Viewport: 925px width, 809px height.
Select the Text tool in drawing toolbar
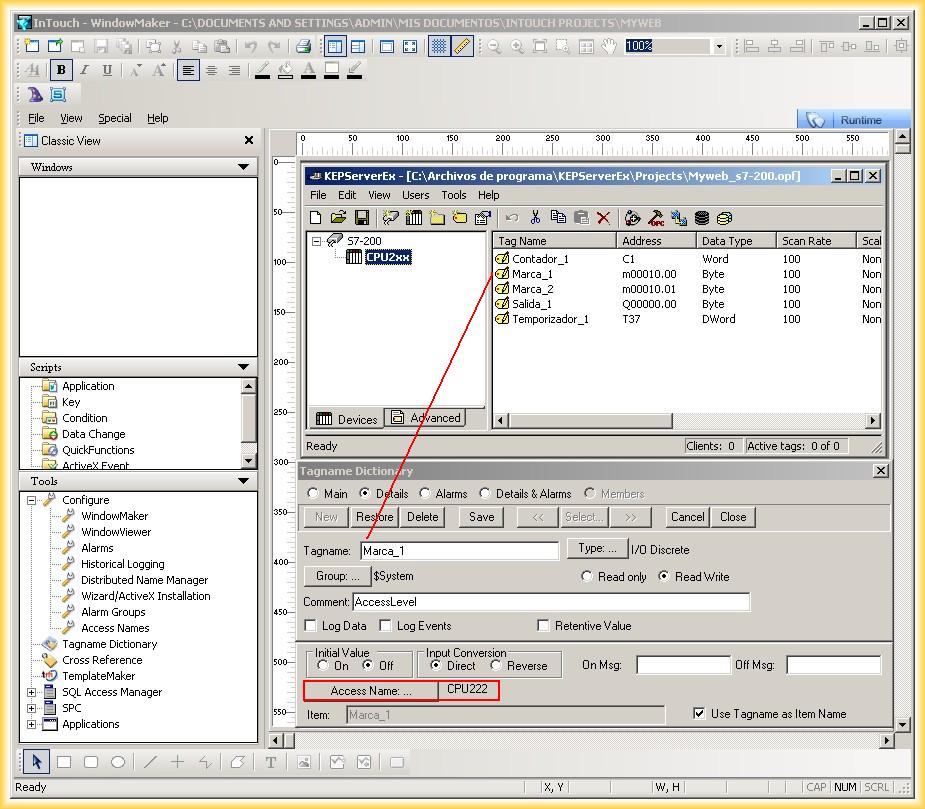(271, 762)
